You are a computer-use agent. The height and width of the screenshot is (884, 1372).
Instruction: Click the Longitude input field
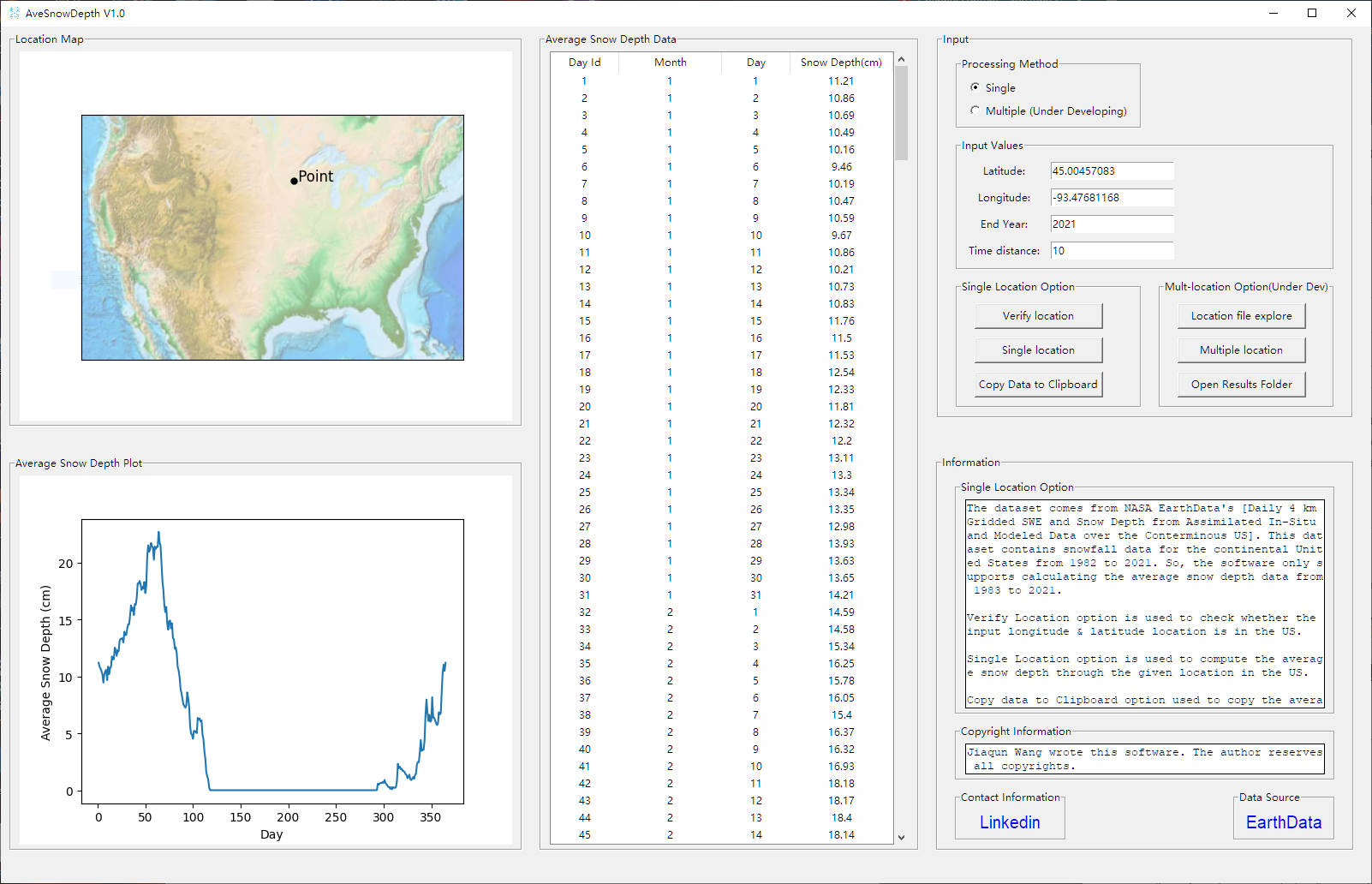click(x=1112, y=197)
